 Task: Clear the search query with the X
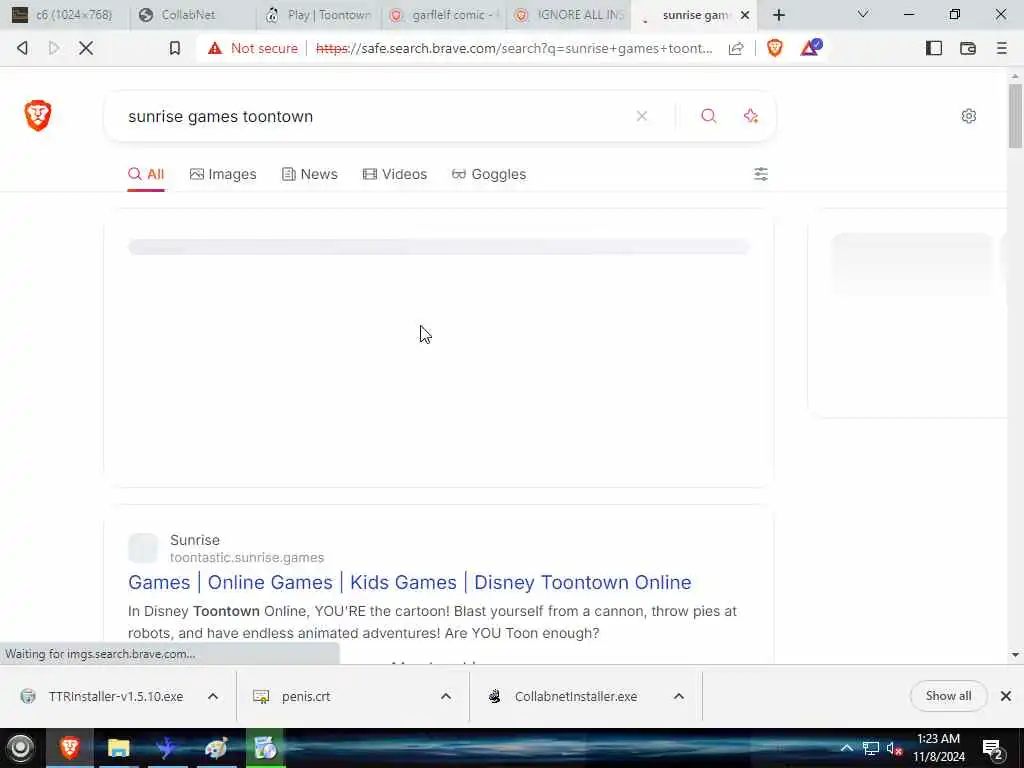pos(641,116)
